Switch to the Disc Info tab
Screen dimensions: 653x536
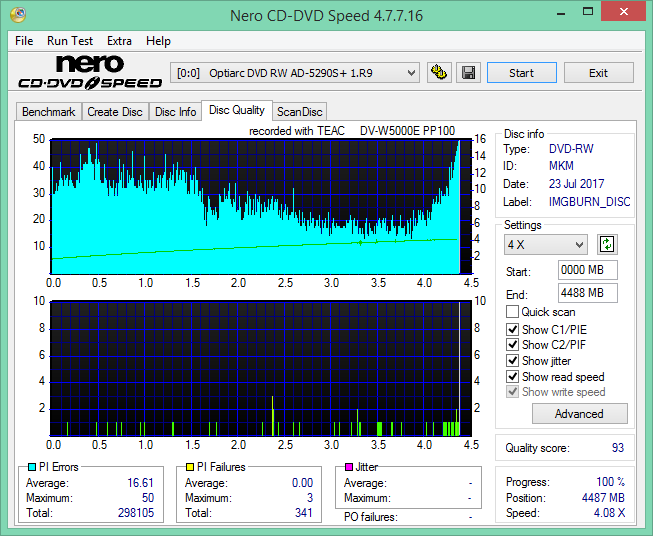click(175, 112)
